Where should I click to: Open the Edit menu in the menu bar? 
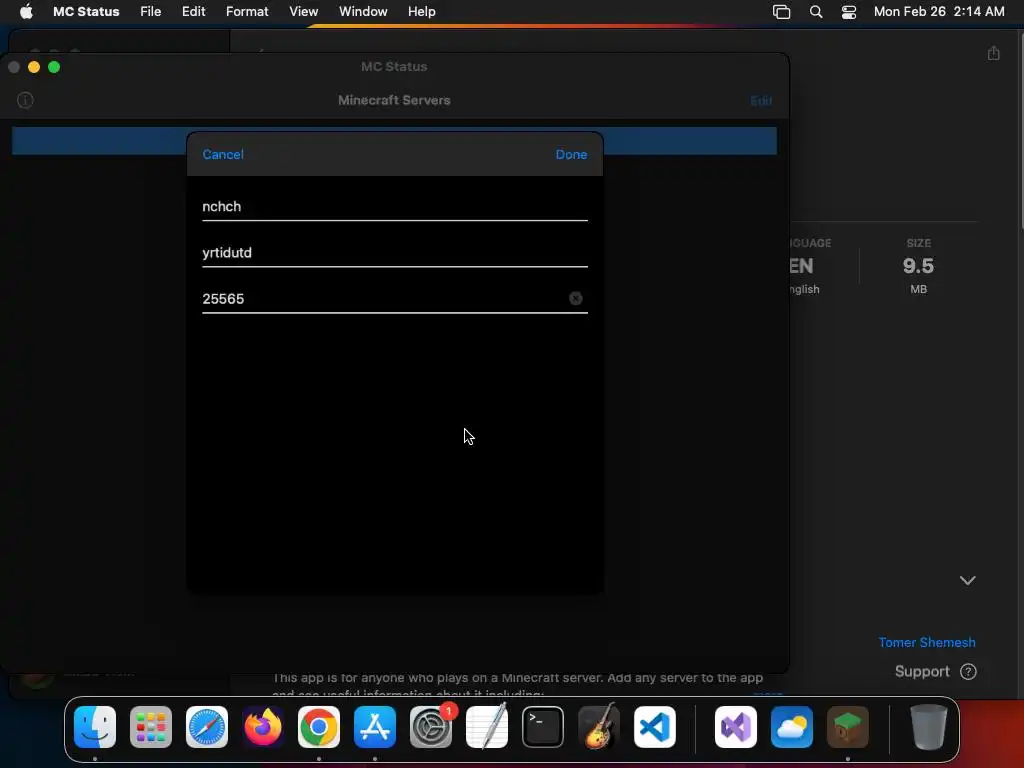[193, 12]
